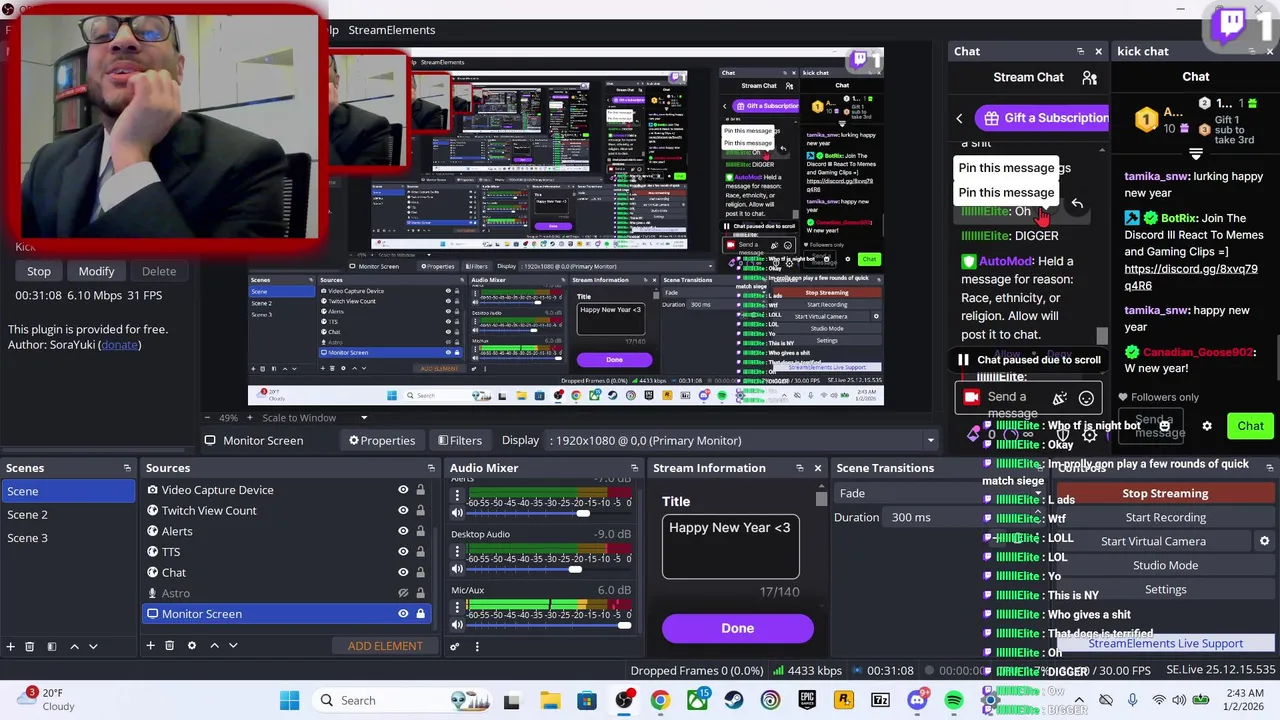Screen dimensions: 1280x720
Task: Toggle lock on Chat source
Action: pos(421,573)
